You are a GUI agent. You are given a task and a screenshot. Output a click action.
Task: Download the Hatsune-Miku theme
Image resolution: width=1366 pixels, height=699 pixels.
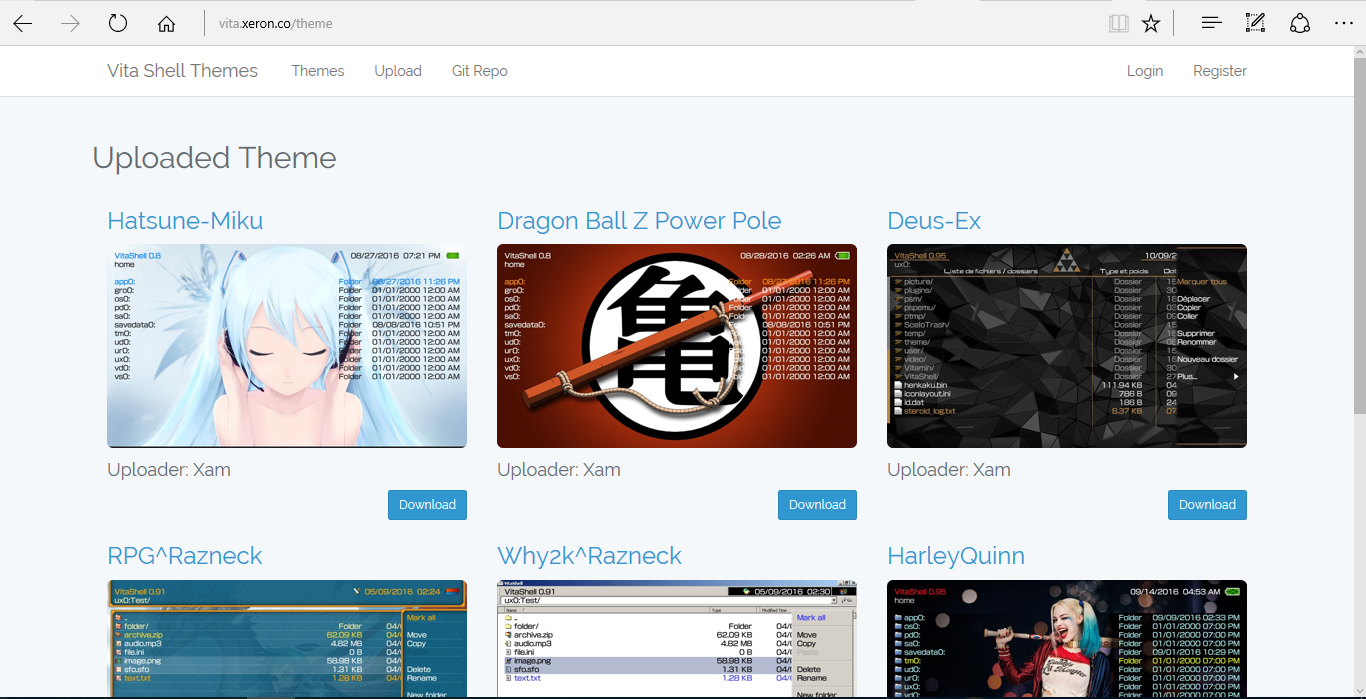[427, 505]
